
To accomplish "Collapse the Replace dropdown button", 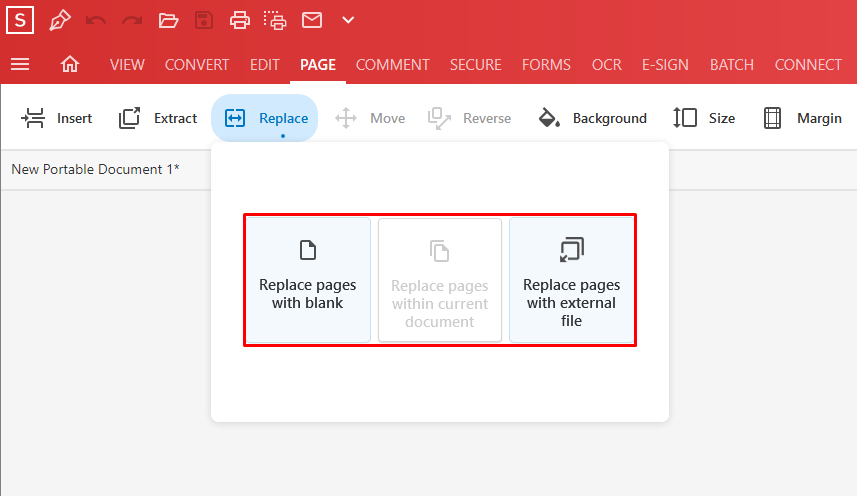I will point(265,118).
